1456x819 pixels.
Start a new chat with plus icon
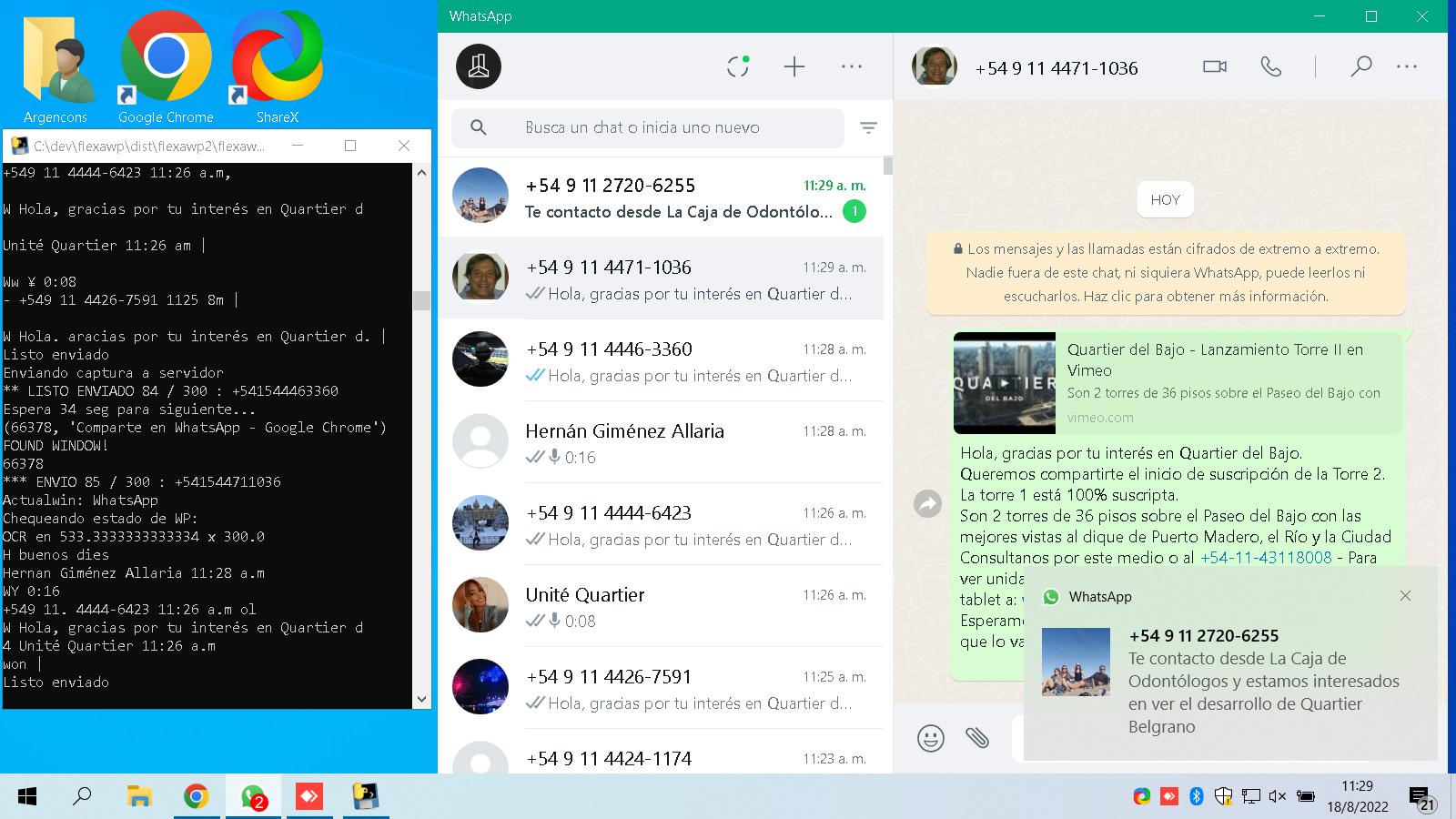794,66
